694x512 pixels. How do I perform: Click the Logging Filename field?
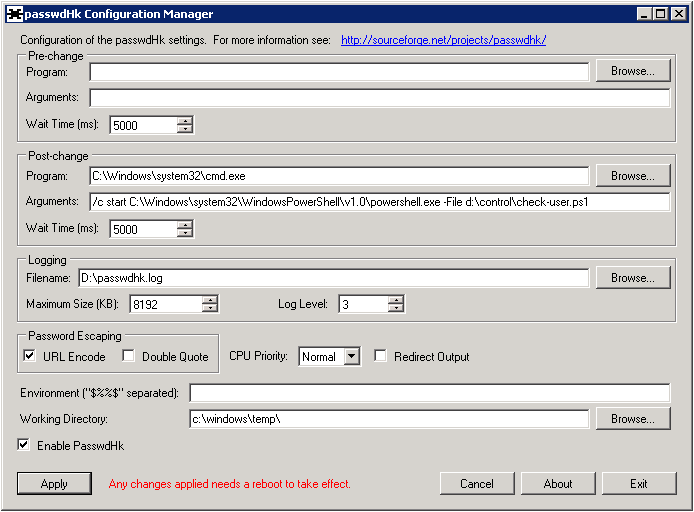(334, 278)
